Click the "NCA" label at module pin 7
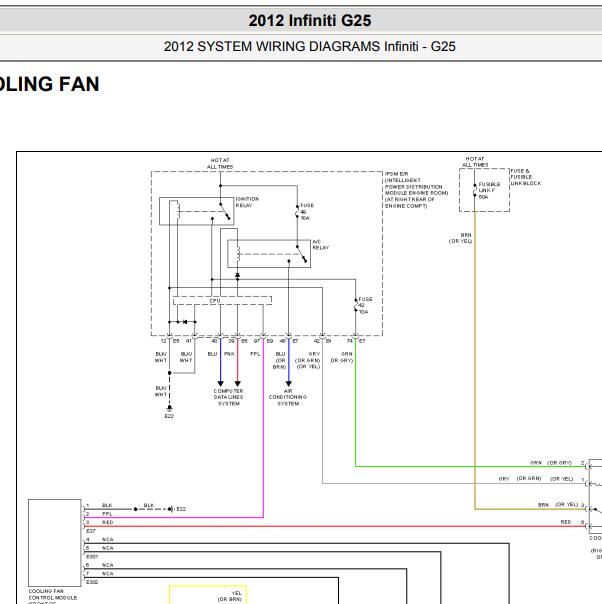The height and width of the screenshot is (604, 602). point(107,574)
